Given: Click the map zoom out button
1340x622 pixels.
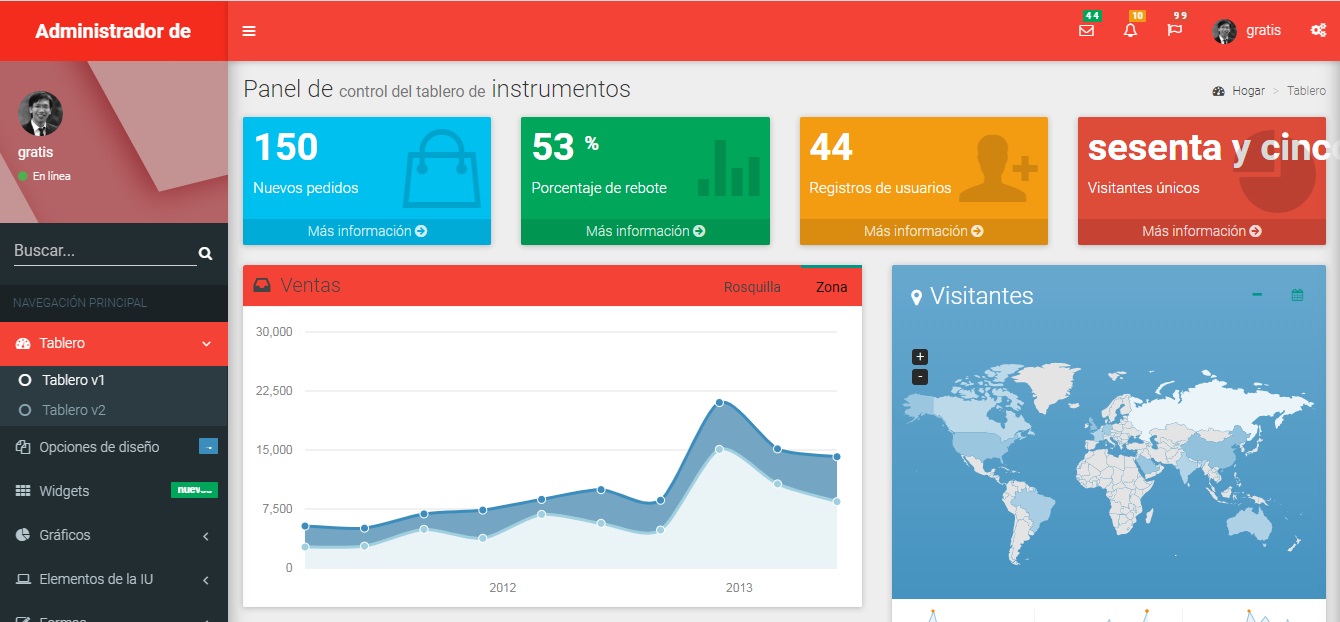Looking at the screenshot, I should point(920,377).
